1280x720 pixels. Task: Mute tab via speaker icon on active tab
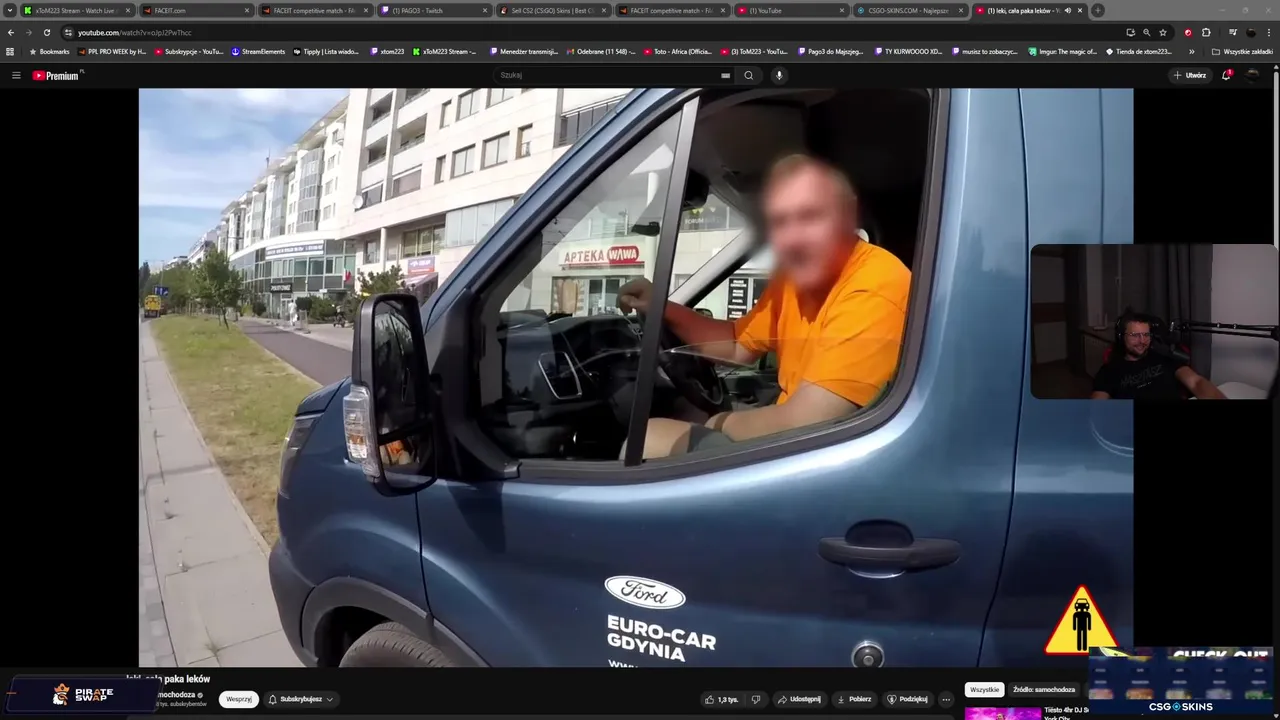pyautogui.click(x=1067, y=10)
